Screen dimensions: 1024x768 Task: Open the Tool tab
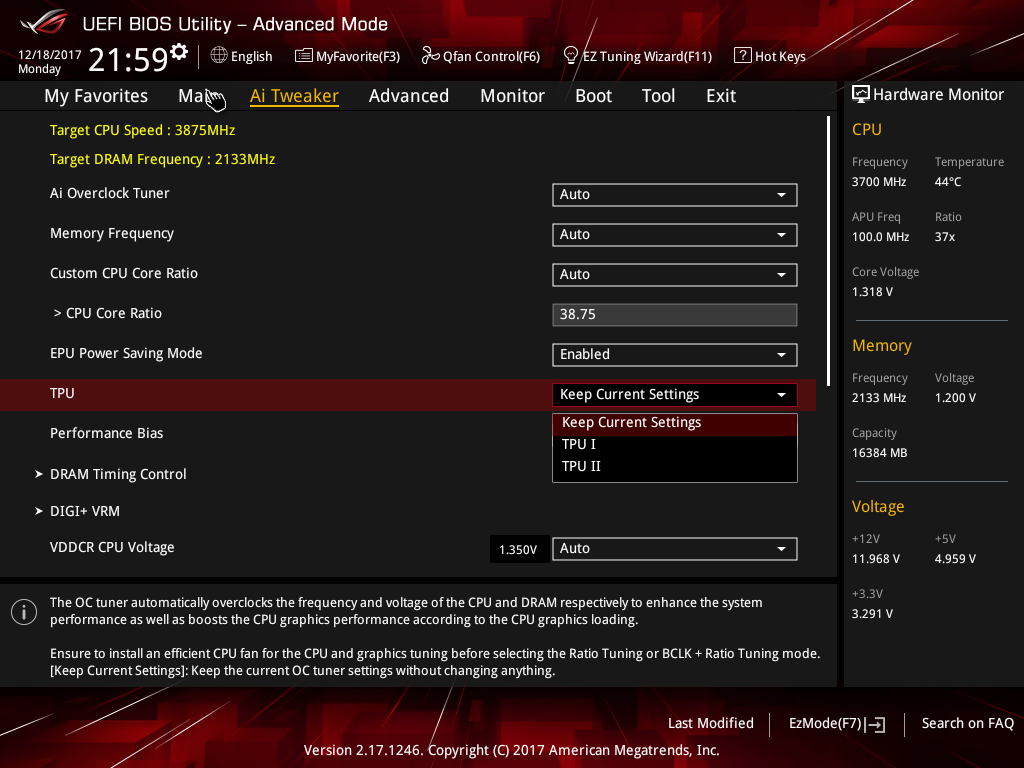pyautogui.click(x=658, y=95)
